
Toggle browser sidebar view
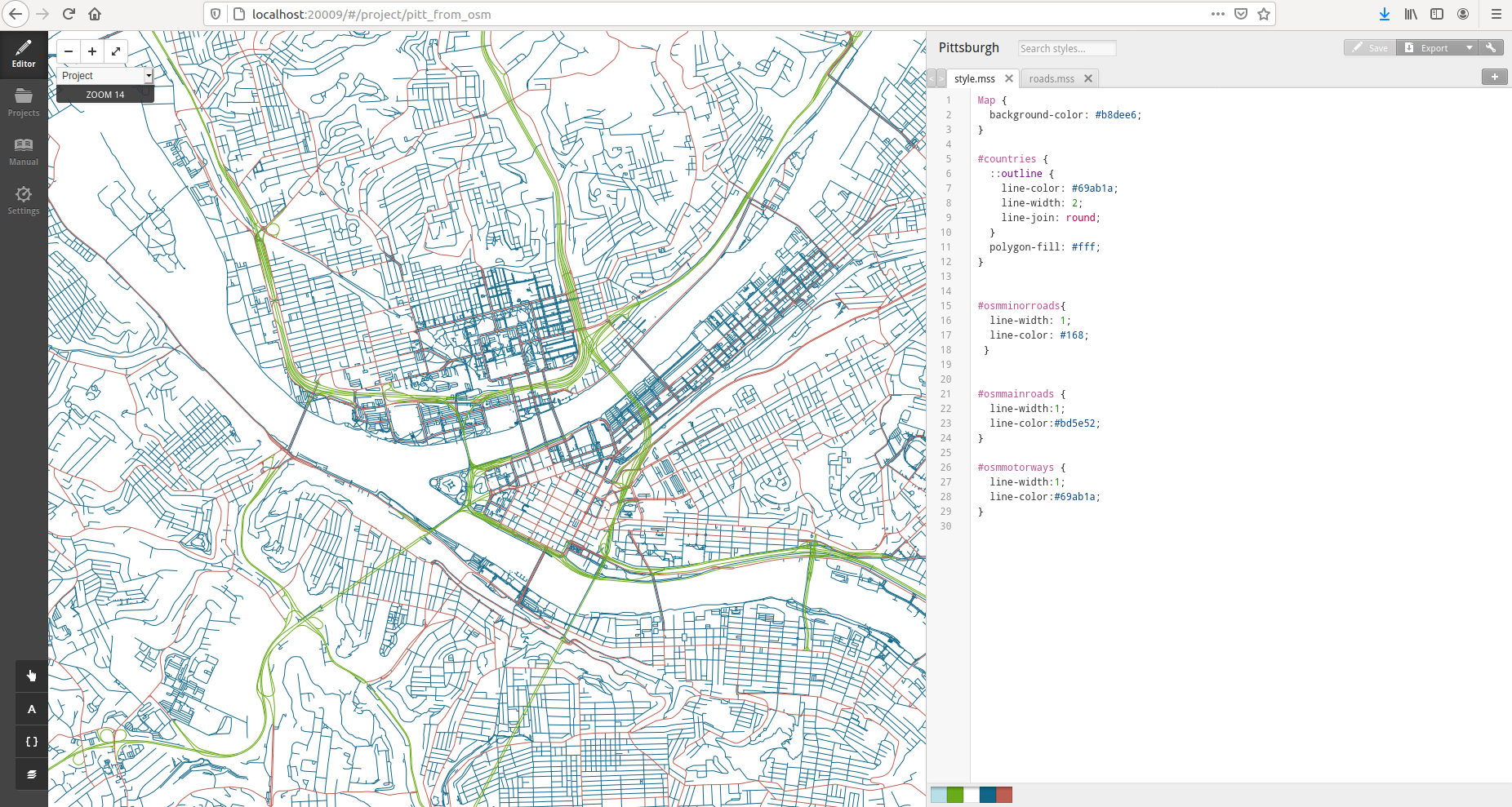point(1437,14)
